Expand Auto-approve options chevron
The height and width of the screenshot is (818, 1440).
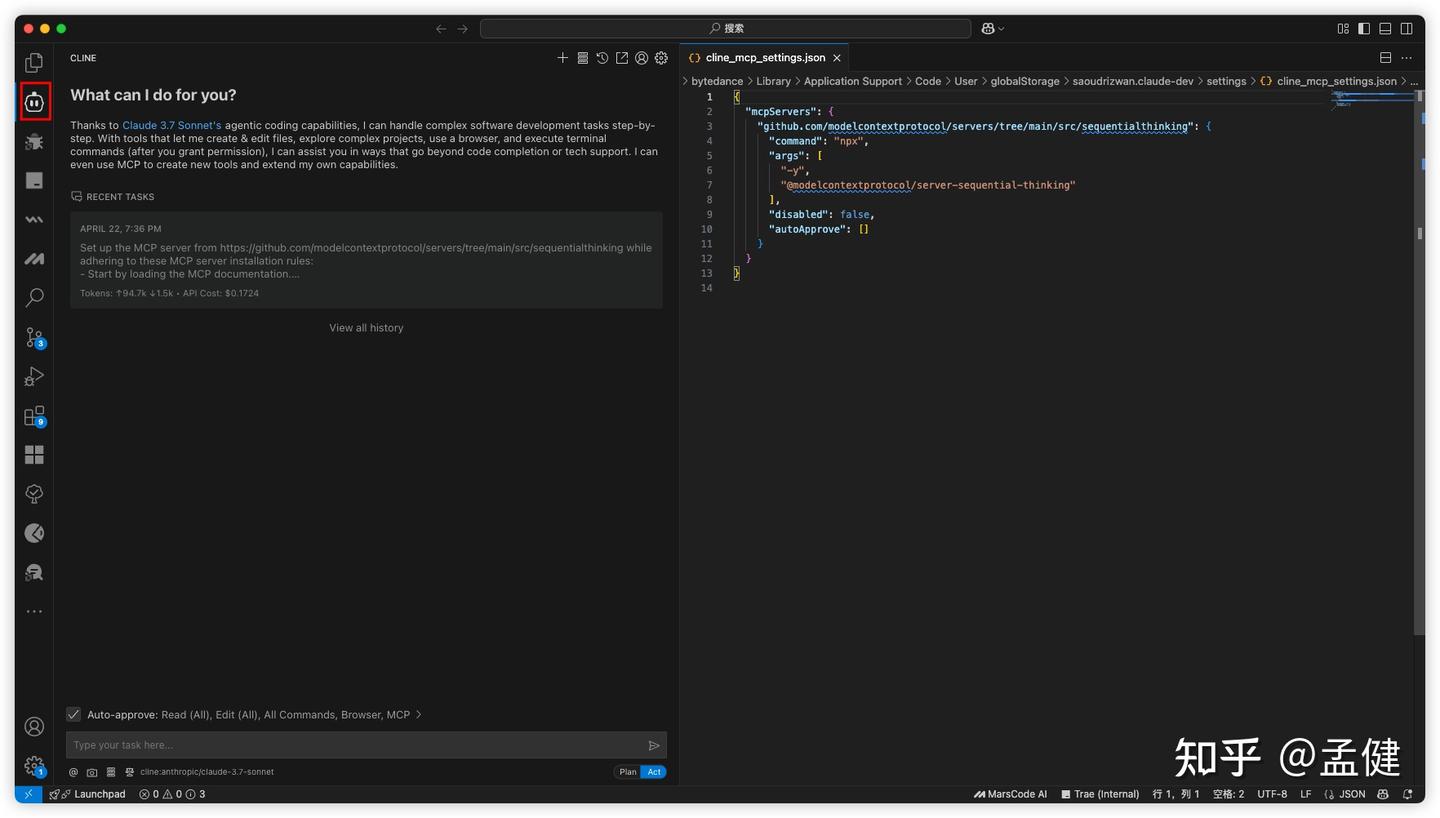pyautogui.click(x=418, y=714)
